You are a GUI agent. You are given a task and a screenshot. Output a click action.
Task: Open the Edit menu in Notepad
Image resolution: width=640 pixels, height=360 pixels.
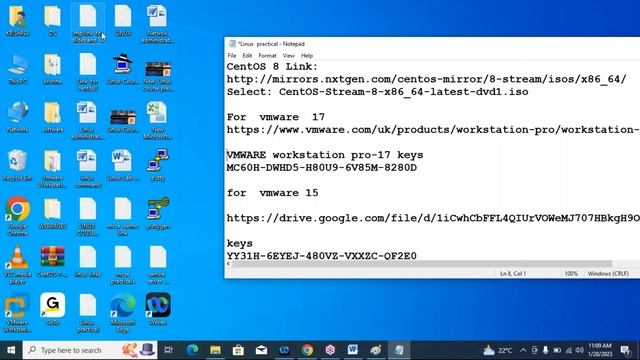coord(247,56)
